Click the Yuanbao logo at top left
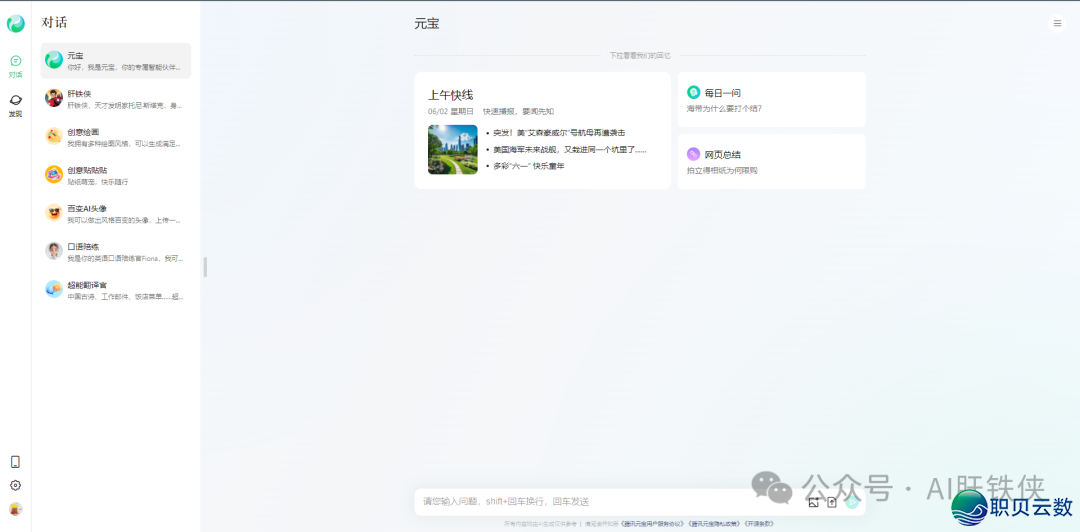The width and height of the screenshot is (1080, 532). 15,23
